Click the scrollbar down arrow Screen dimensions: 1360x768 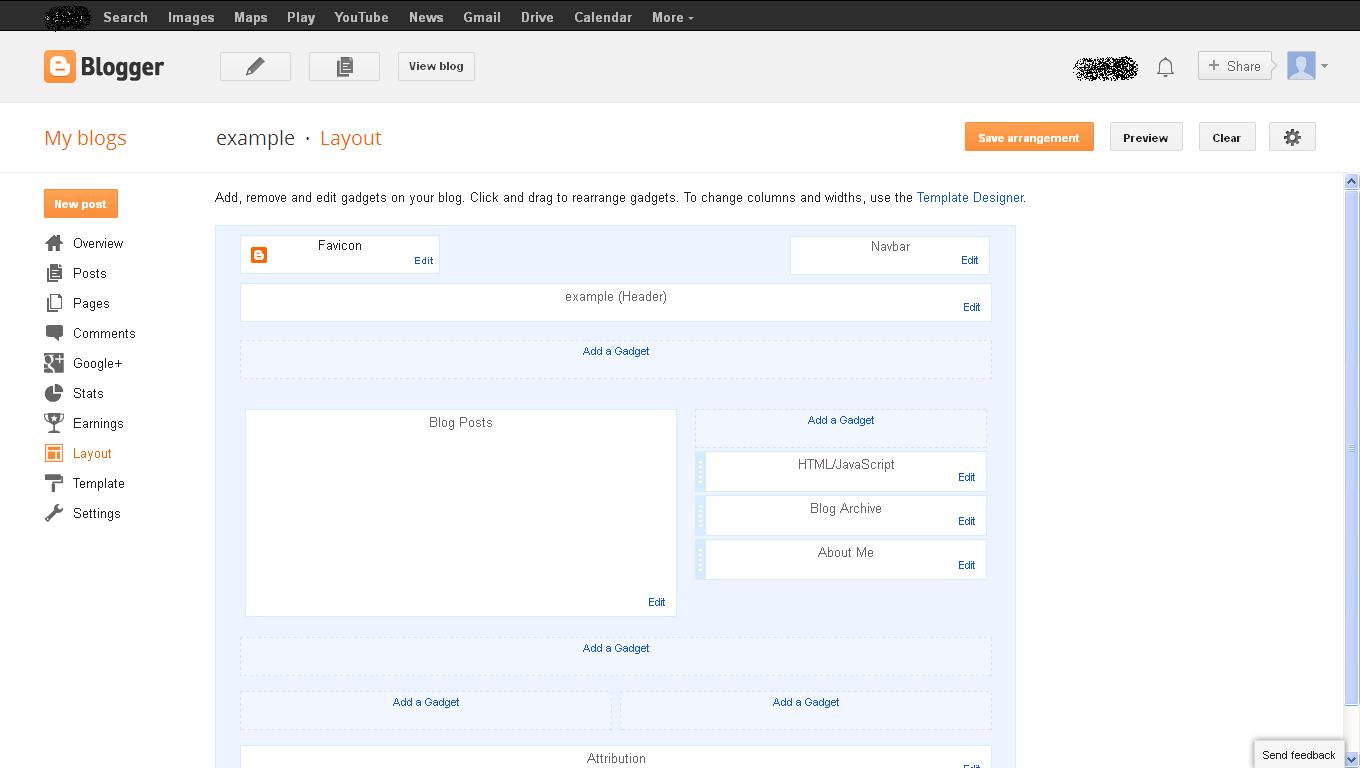coord(1351,759)
